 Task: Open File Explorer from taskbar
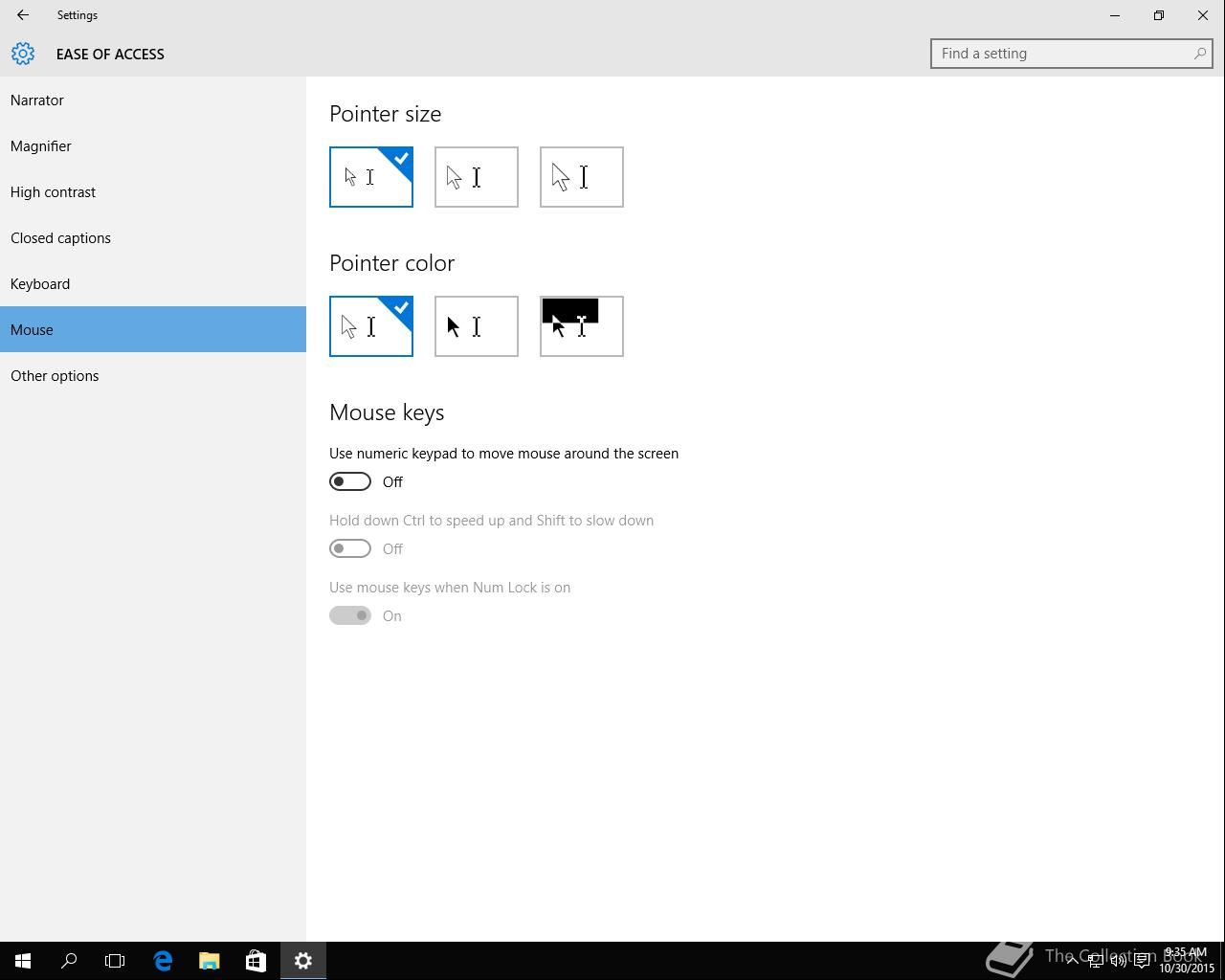pyautogui.click(x=209, y=961)
